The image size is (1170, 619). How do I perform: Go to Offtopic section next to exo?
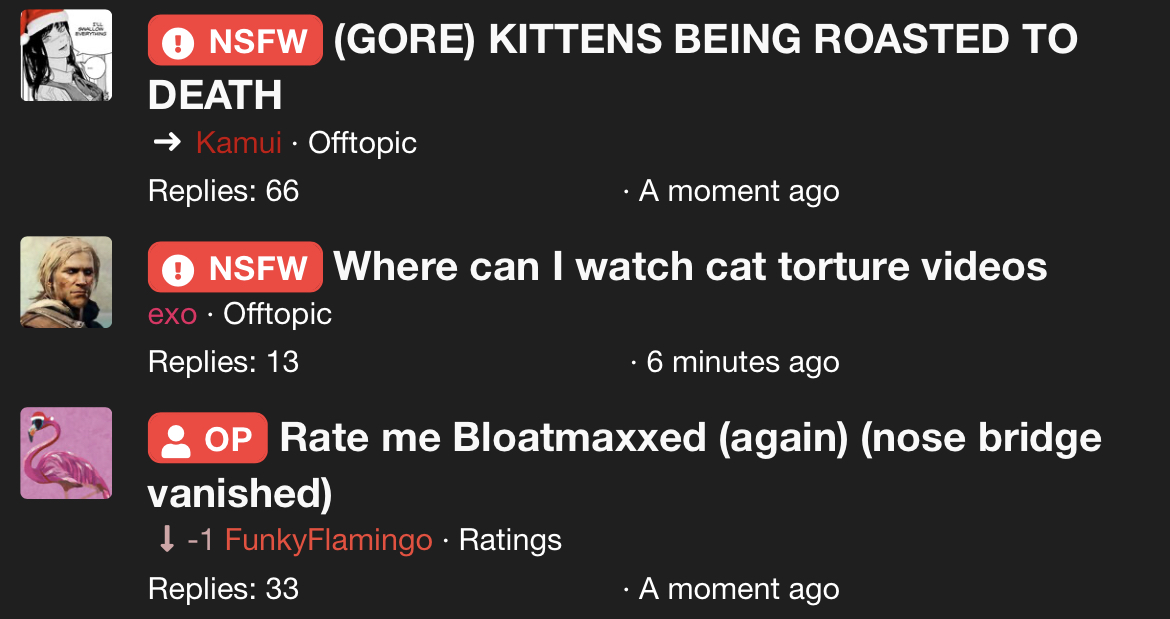[x=278, y=314]
